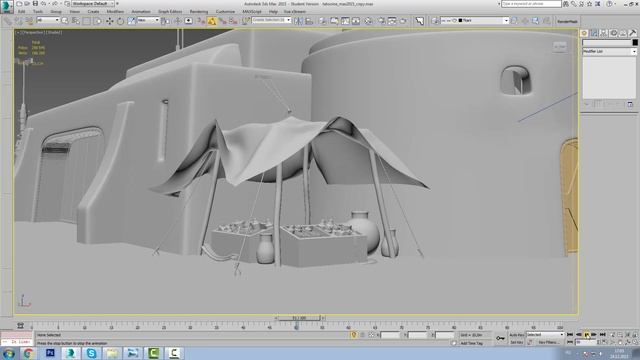Open the Modifiers menu

pos(115,11)
